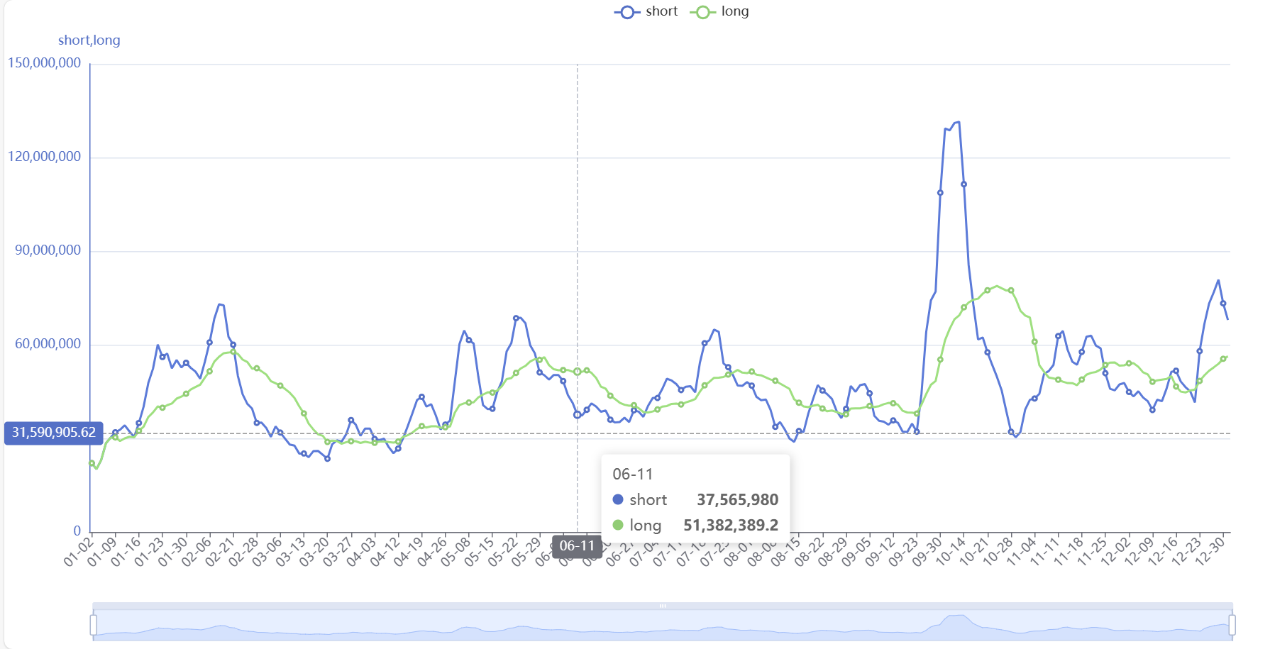Click the tooltip date header 06-11
Screen dimensions: 1270x649
click(632, 474)
